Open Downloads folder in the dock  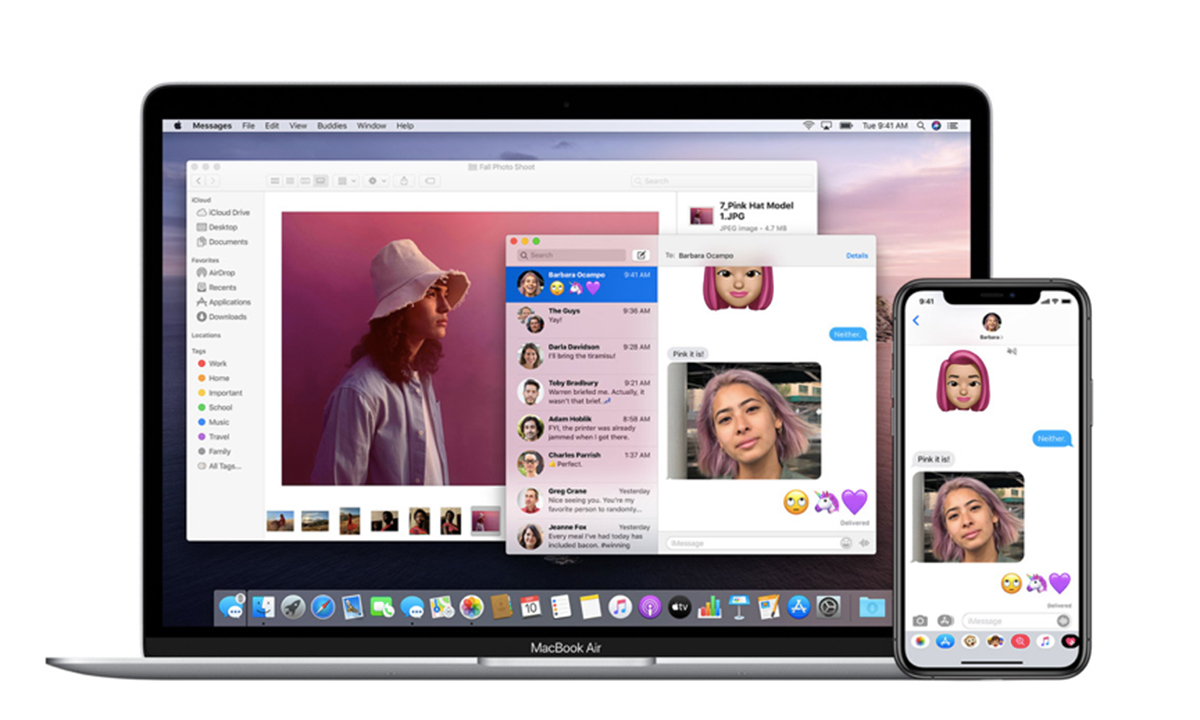click(872, 606)
